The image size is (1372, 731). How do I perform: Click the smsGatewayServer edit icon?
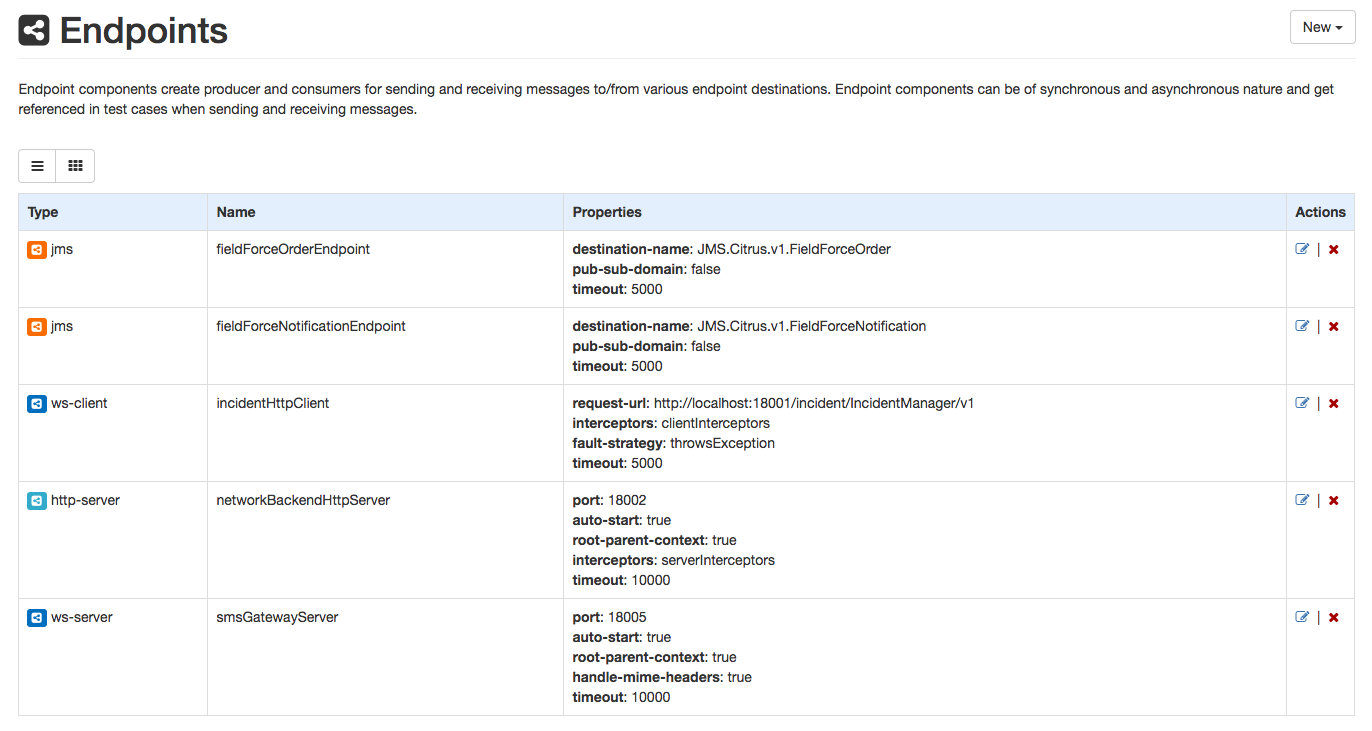tap(1302, 617)
